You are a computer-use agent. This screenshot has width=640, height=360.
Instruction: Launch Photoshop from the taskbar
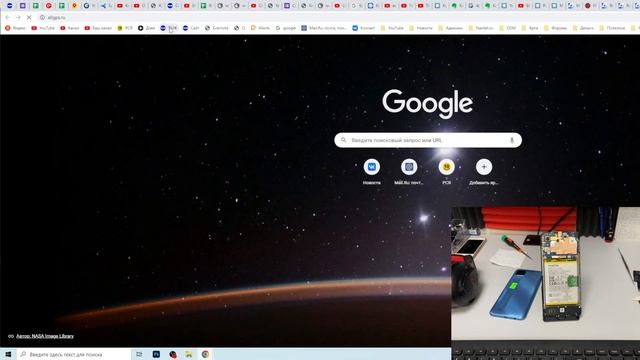click(156, 354)
